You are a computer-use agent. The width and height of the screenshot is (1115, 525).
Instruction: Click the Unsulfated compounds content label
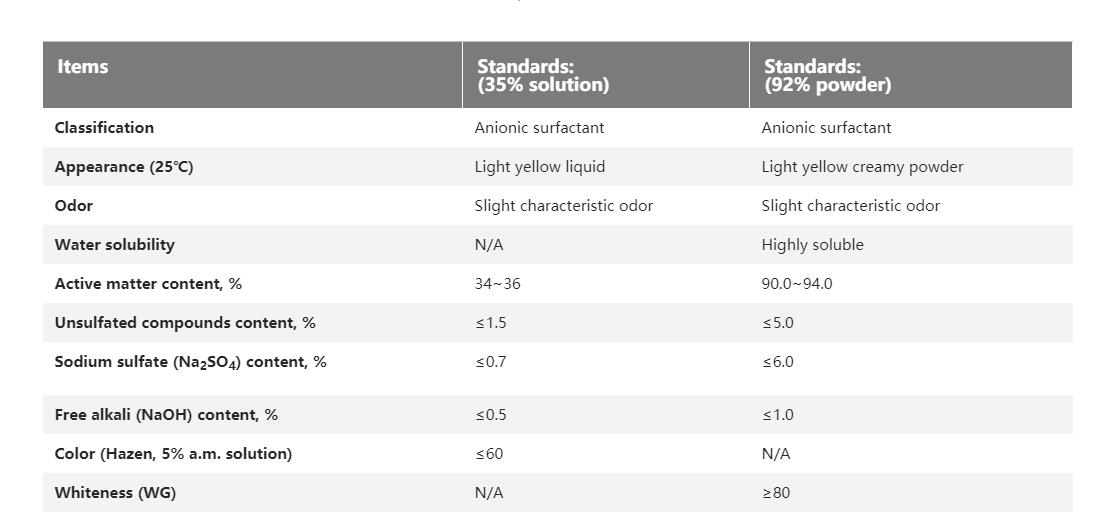pos(185,323)
